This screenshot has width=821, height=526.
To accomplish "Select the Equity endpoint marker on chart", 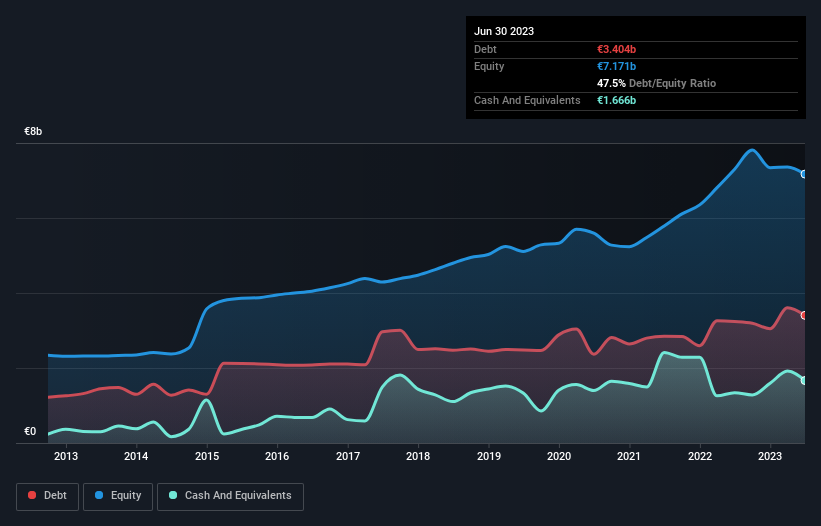I will [804, 174].
